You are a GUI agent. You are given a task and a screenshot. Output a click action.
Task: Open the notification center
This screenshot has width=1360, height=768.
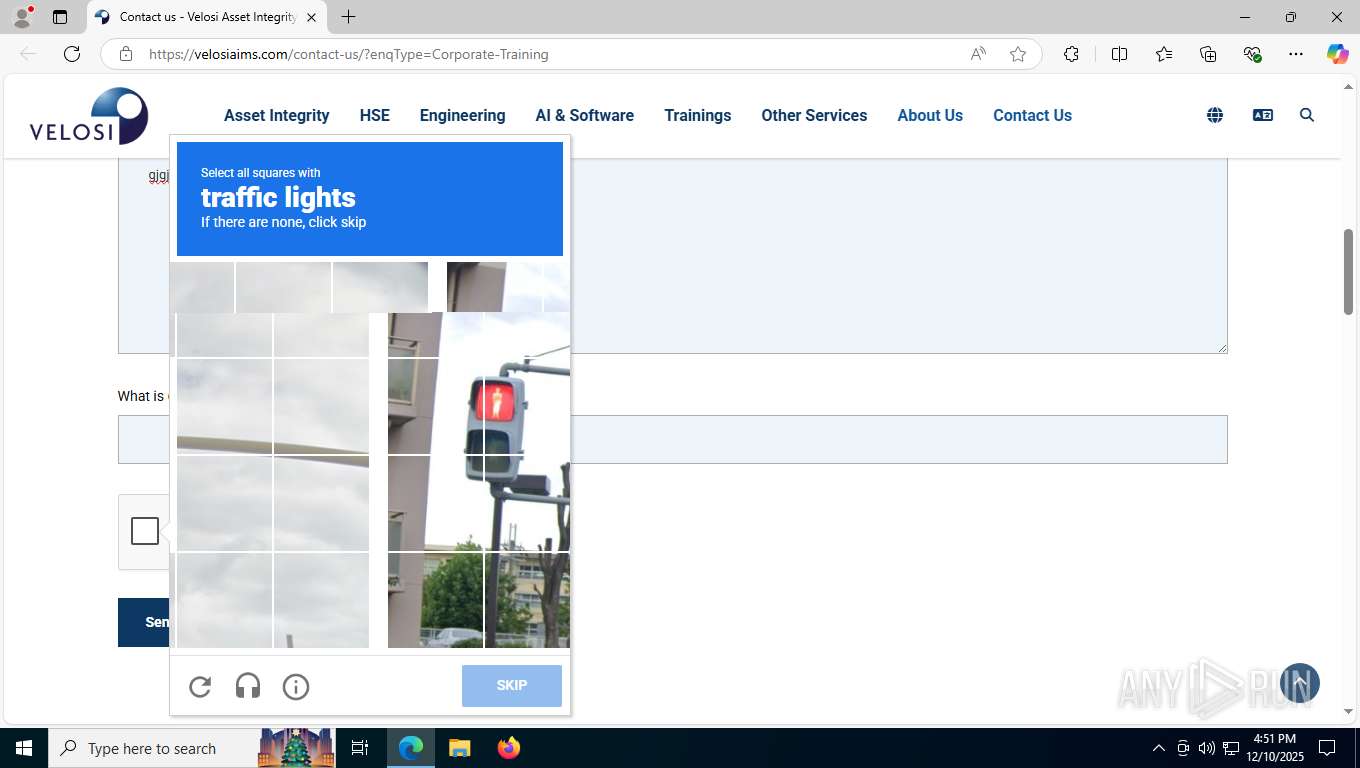[1327, 748]
